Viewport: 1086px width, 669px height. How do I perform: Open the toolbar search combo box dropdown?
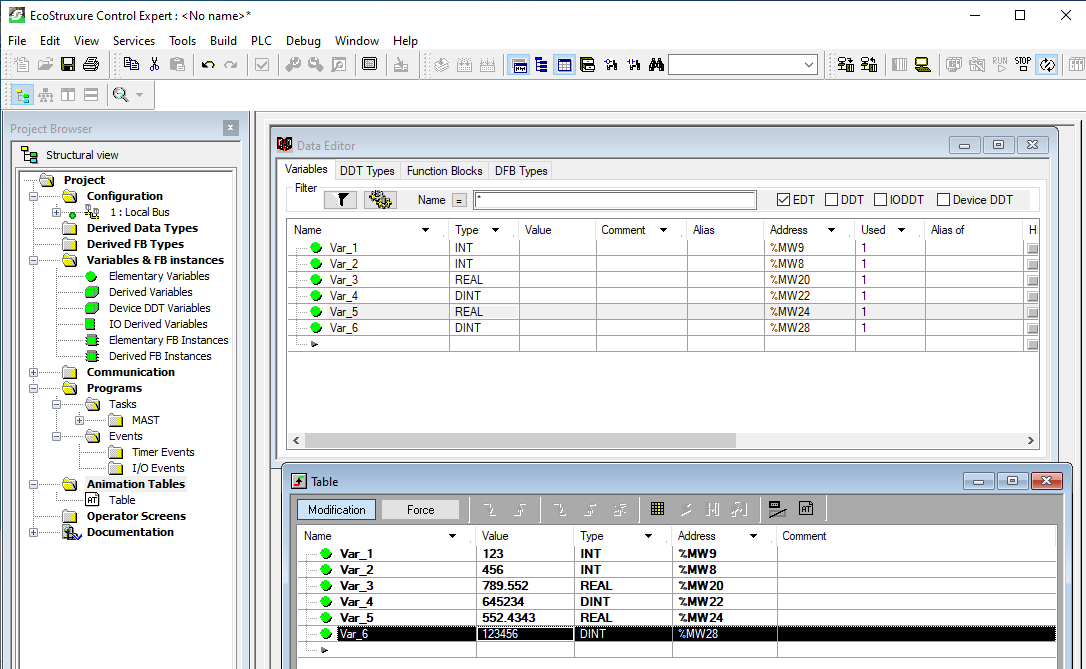[x=809, y=65]
